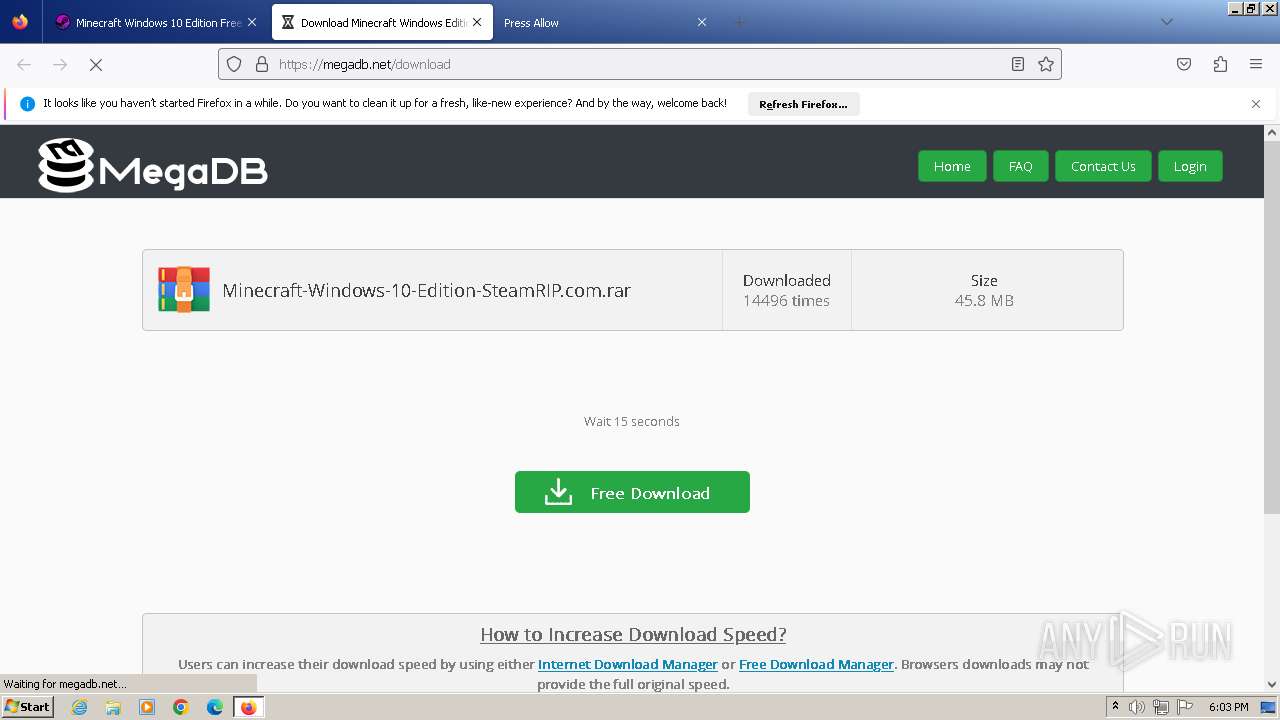Toggle reader view icon
This screenshot has width=1280, height=720.
tap(1018, 64)
